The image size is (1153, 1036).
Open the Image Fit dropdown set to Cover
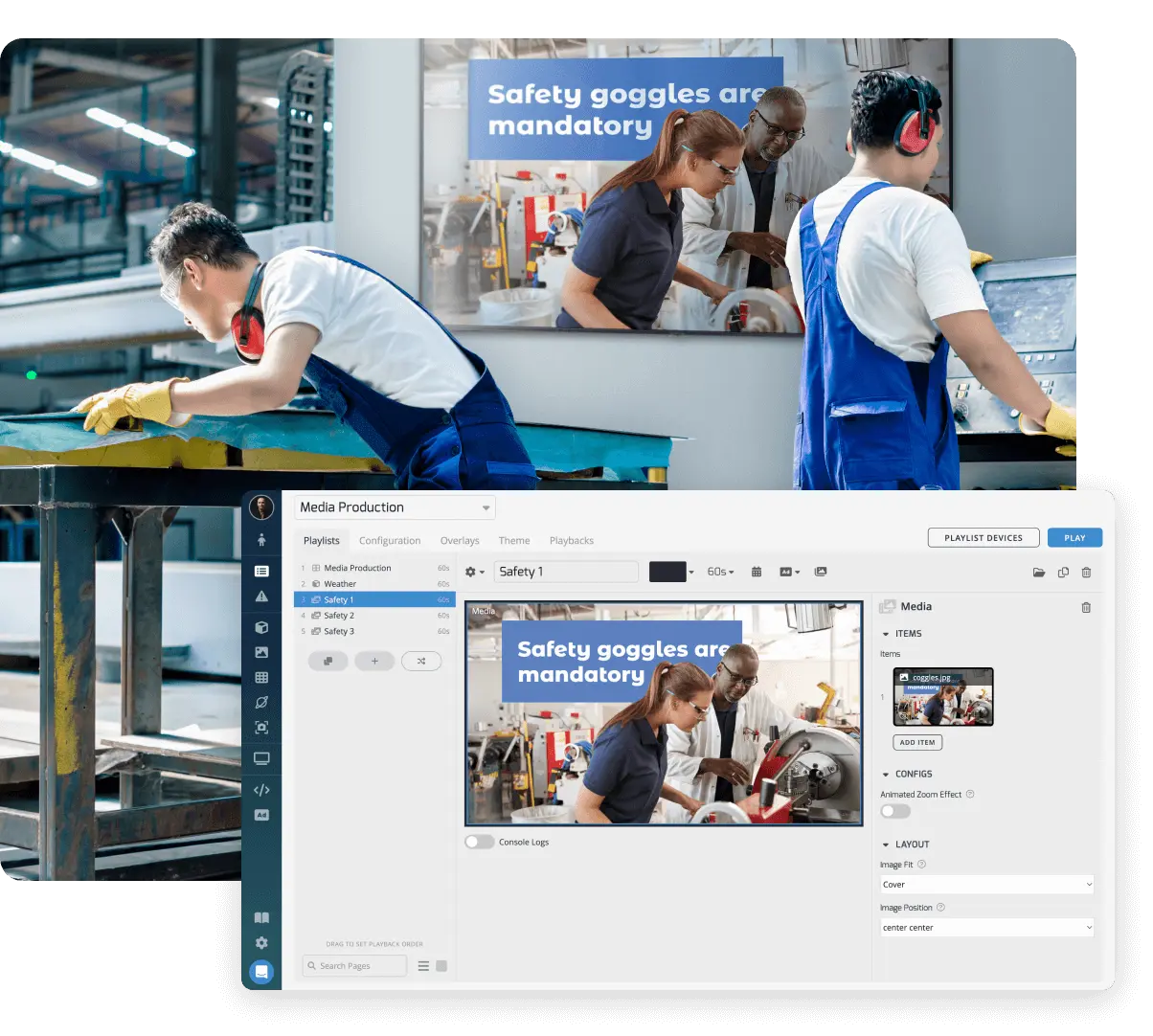[986, 885]
